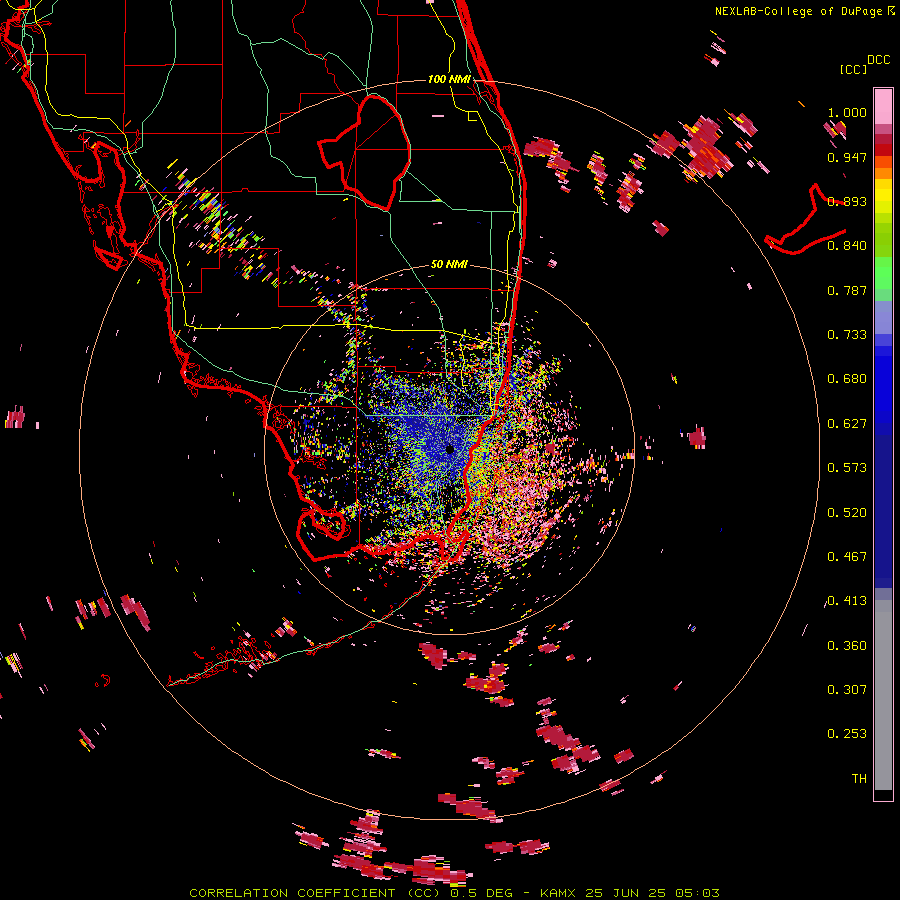
Task: Click the TH threshold label
Action: [859, 779]
